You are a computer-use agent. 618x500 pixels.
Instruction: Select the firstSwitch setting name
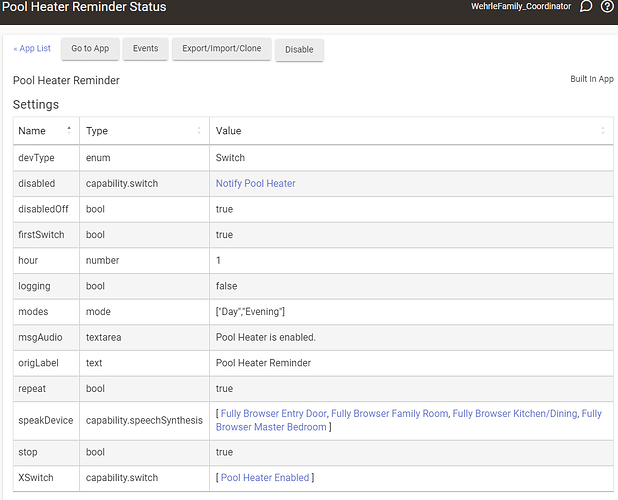click(x=41, y=235)
